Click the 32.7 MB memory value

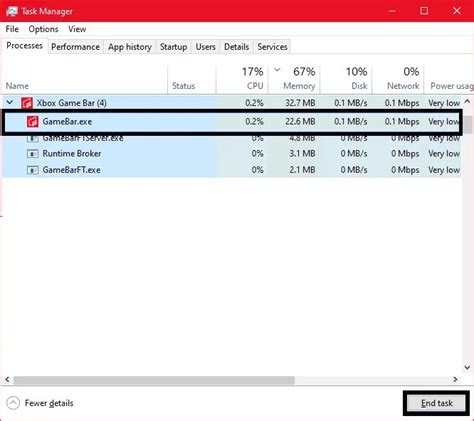click(x=300, y=103)
